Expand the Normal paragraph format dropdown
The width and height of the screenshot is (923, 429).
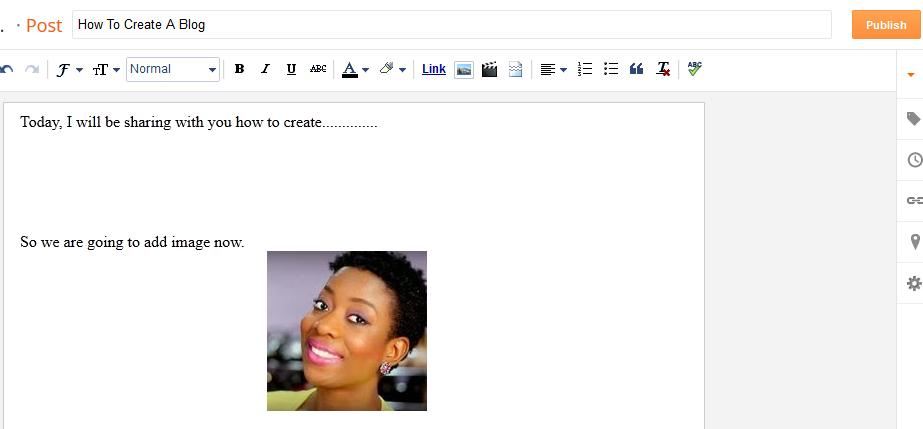pyautogui.click(x=173, y=69)
